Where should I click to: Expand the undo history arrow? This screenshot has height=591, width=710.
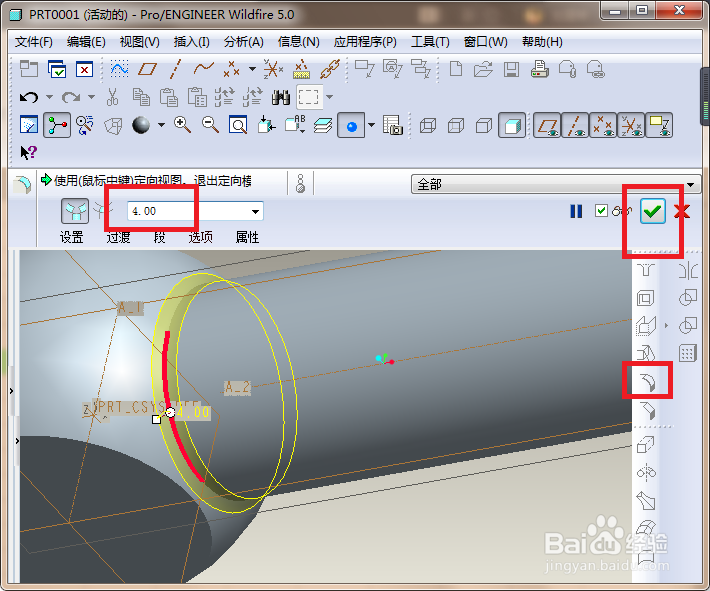pos(49,97)
